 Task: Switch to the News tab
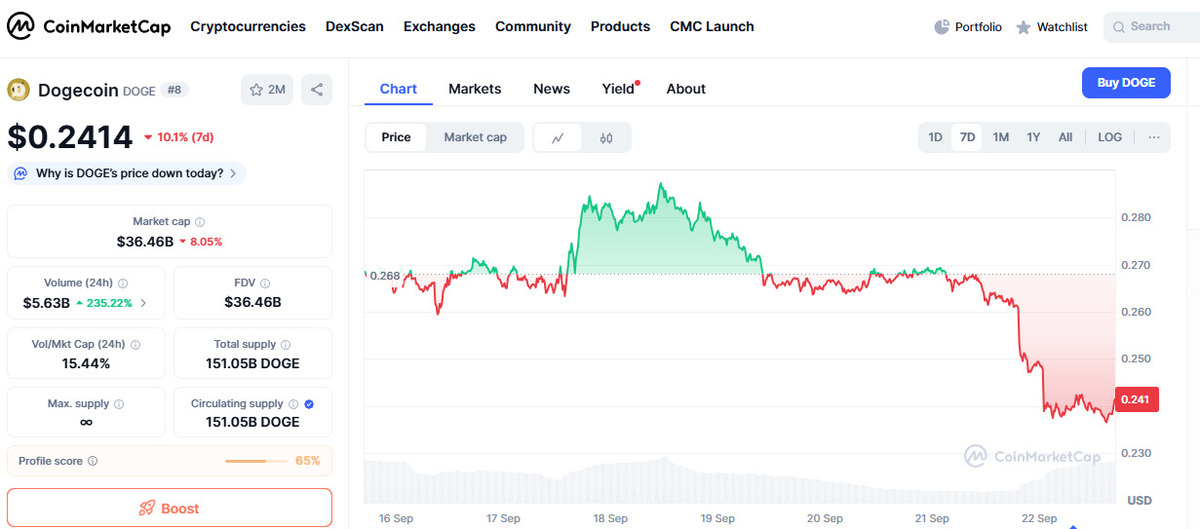(x=551, y=89)
